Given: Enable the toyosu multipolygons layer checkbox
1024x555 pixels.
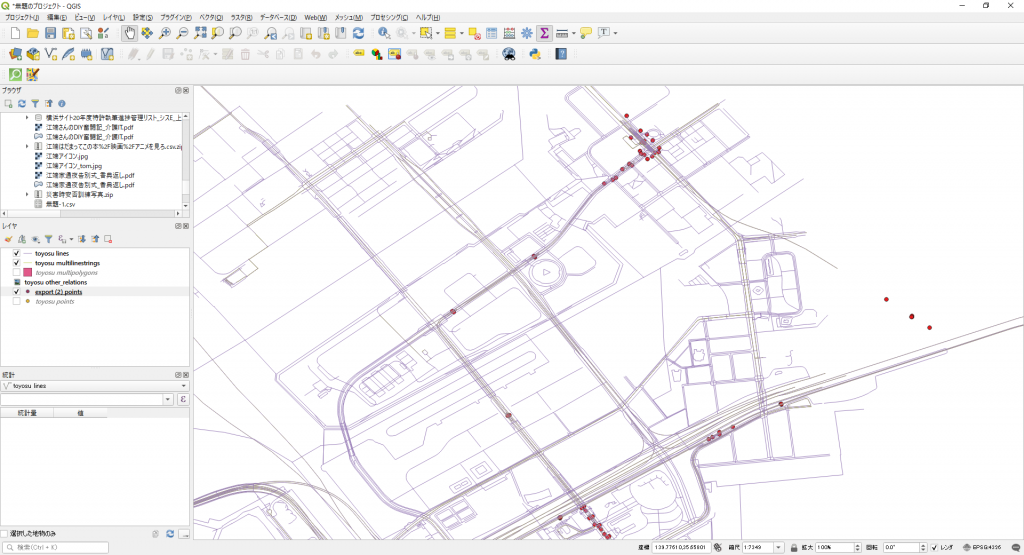Looking at the screenshot, I should coord(17,272).
